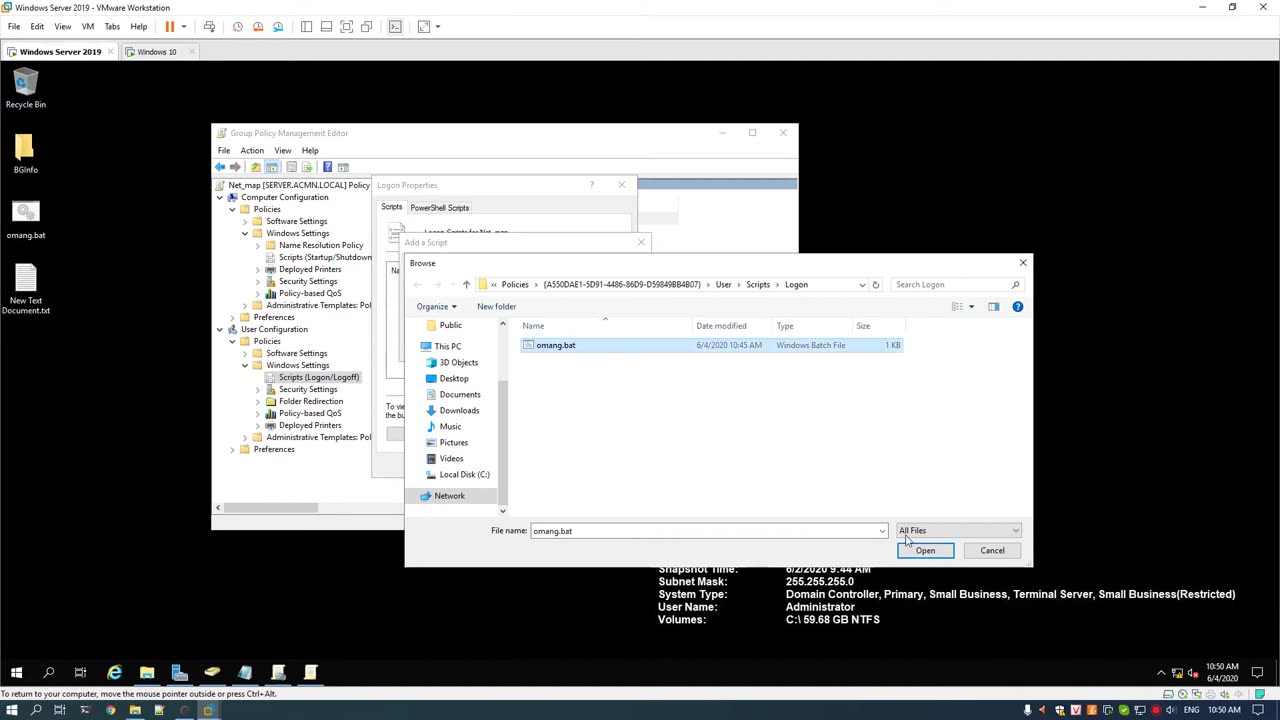Open Recycle Bin desktop icon

coord(25,88)
